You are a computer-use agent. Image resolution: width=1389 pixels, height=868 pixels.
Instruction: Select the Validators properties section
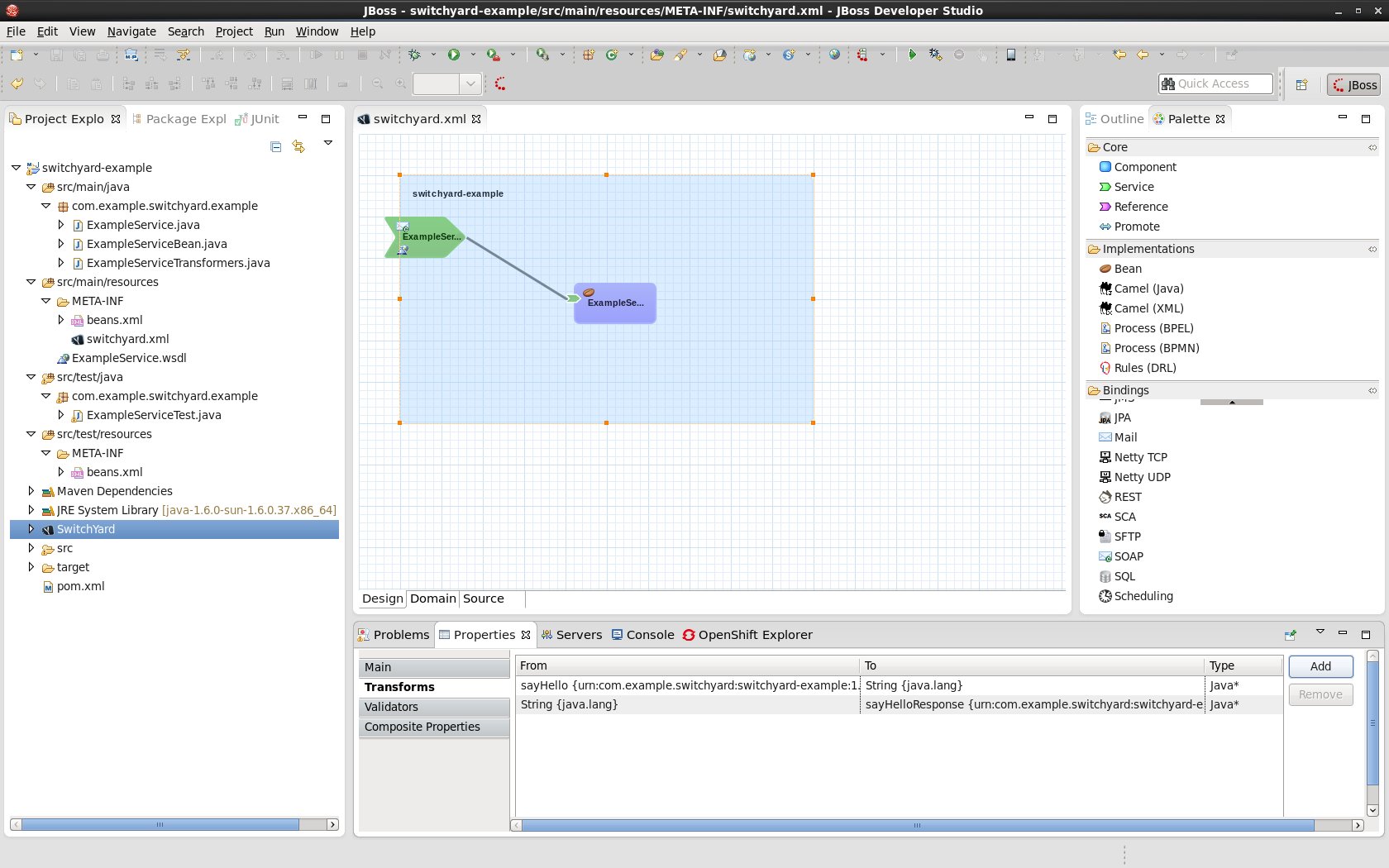click(x=434, y=707)
